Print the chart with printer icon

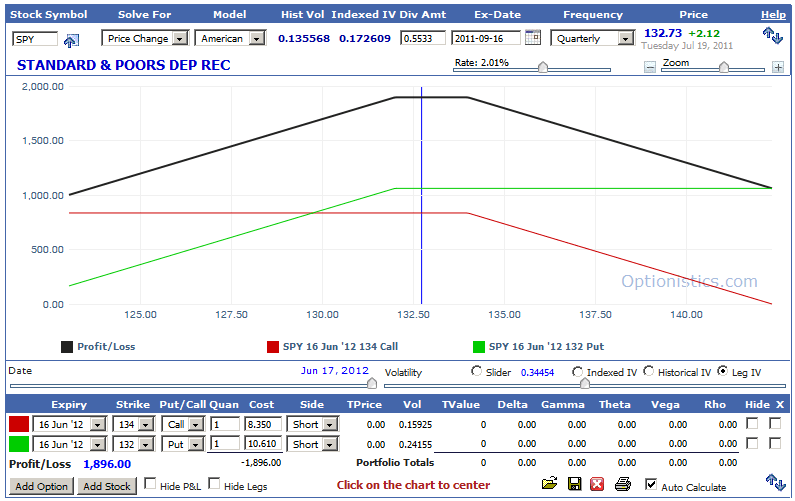click(623, 484)
